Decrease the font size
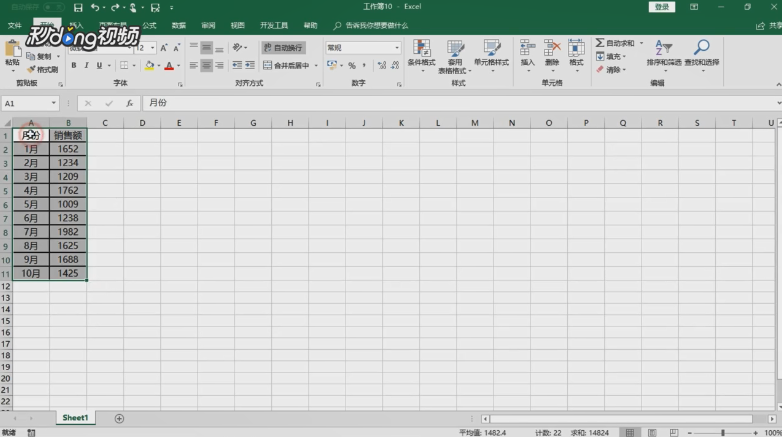Image resolution: width=782 pixels, height=437 pixels. click(176, 48)
